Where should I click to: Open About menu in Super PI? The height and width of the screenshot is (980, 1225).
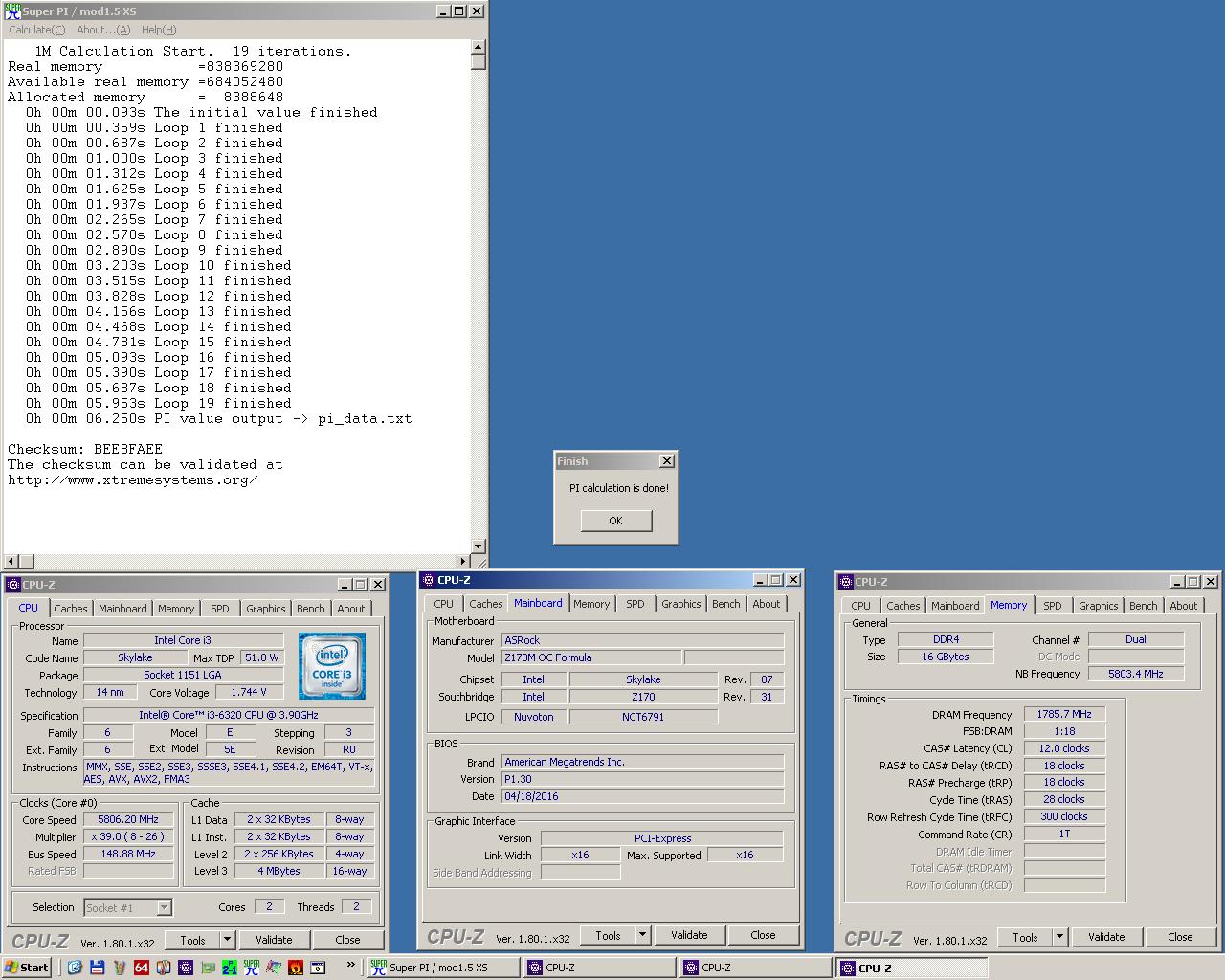point(103,30)
